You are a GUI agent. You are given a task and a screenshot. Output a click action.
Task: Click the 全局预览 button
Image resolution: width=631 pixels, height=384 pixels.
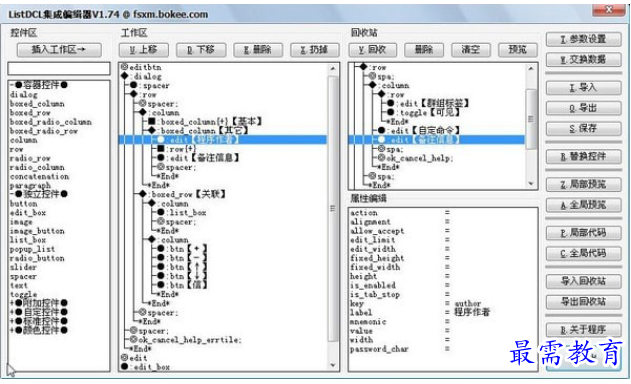tap(584, 205)
